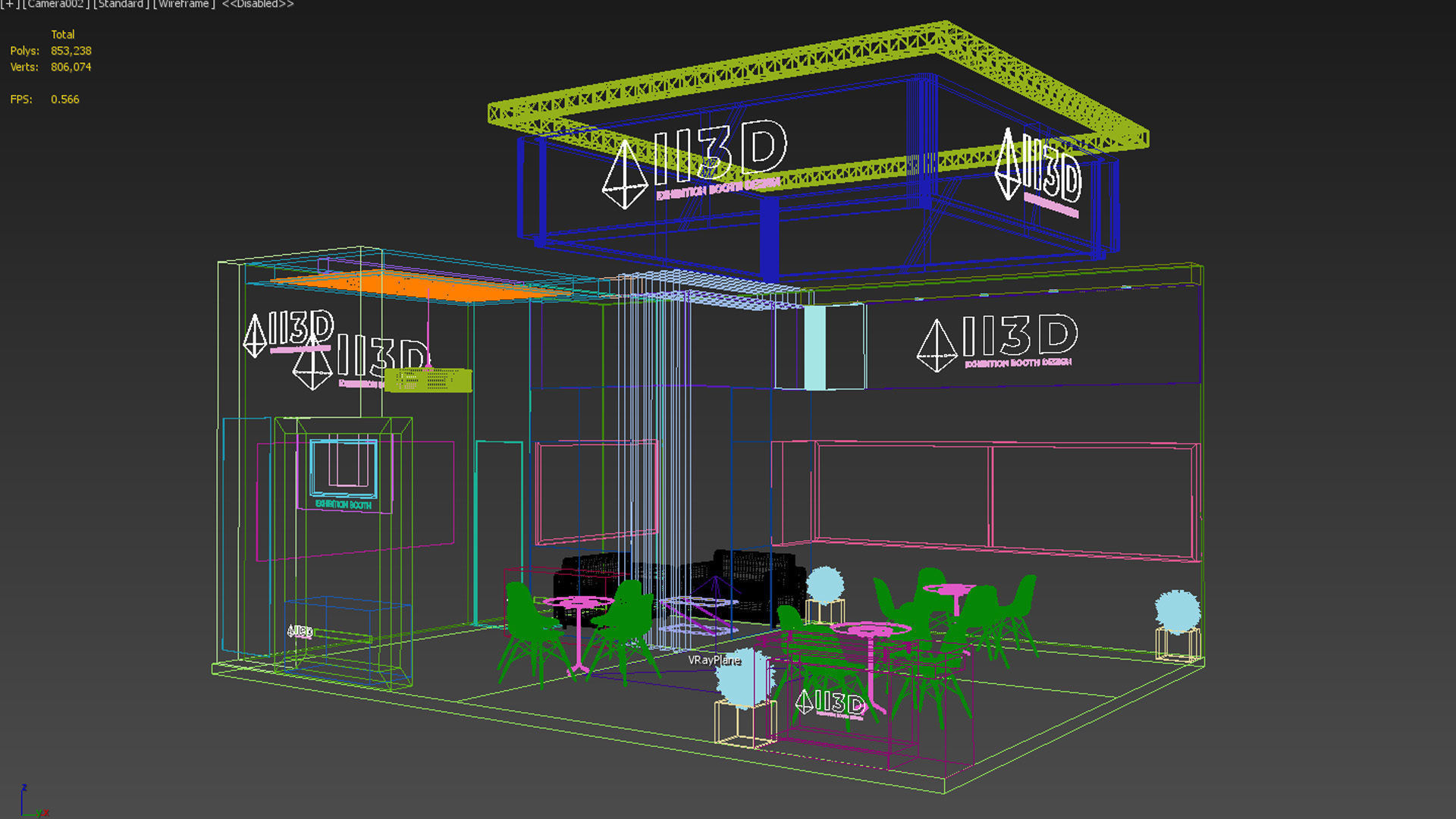The height and width of the screenshot is (819, 1456).
Task: Select the orange ceiling panel object
Action: (x=425, y=286)
